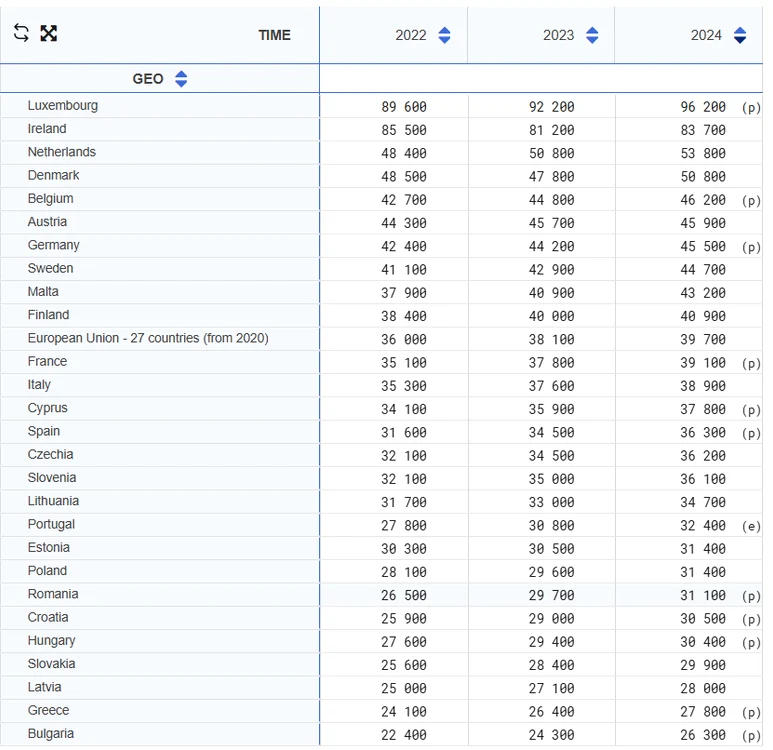Click Luxembourg 2022 value 89 600
The width and height of the screenshot is (773, 750).
click(404, 107)
